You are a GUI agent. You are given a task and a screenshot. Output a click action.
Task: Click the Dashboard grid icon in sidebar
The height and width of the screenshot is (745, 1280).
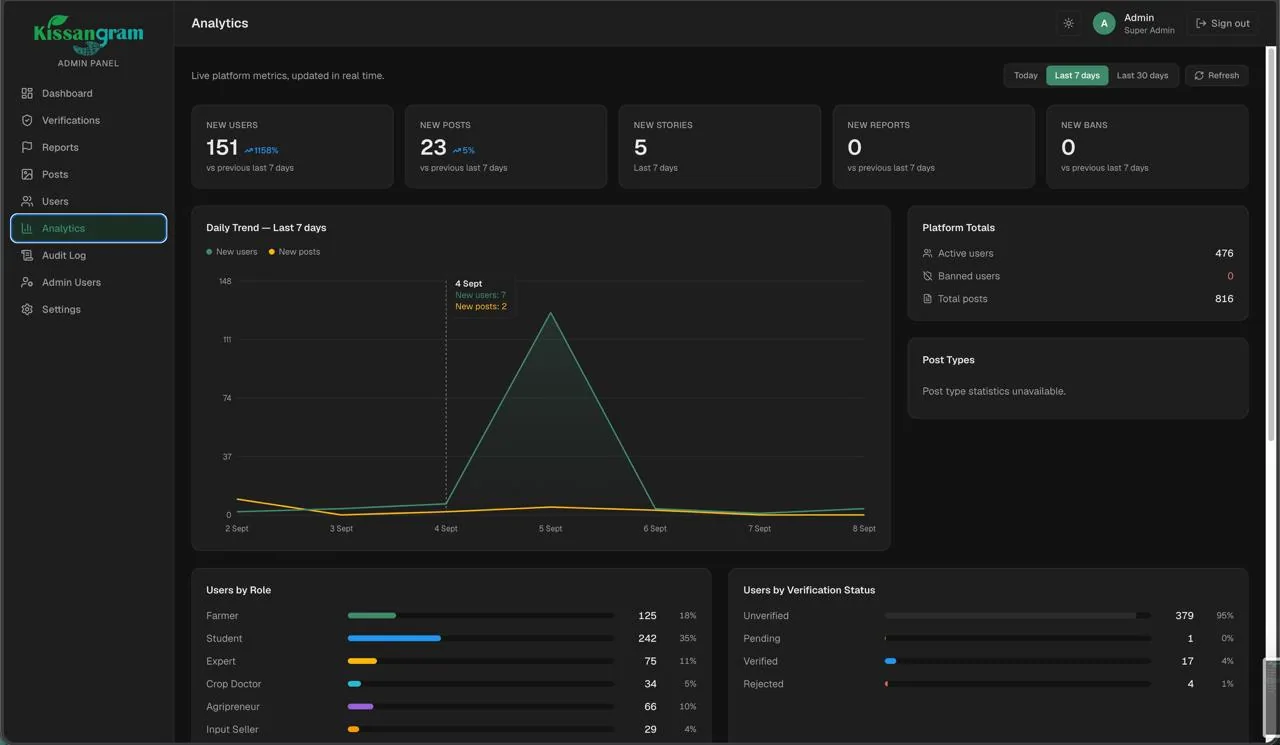pos(27,93)
